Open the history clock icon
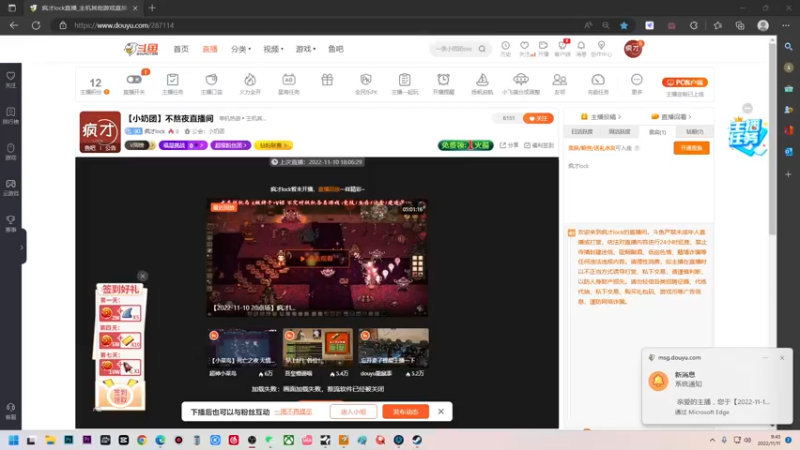Screen dimensions: 800x450 [x=505, y=46]
